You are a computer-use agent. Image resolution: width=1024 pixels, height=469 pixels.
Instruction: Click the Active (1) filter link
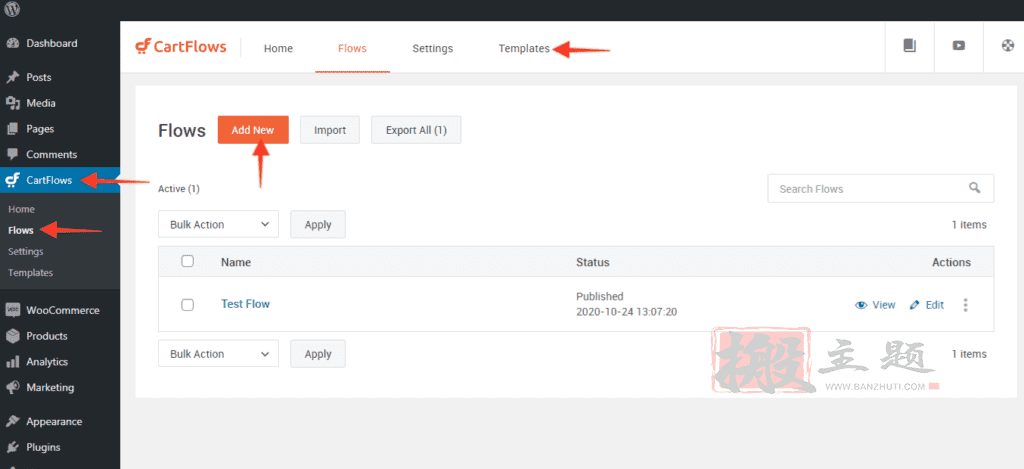coord(179,189)
